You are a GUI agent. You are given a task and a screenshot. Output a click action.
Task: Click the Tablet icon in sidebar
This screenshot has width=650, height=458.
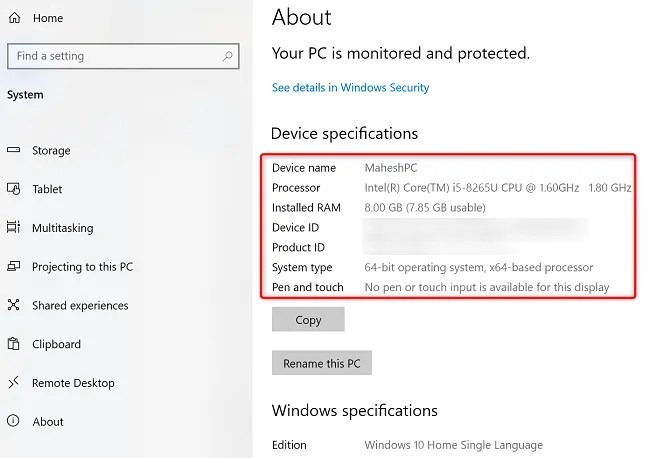click(14, 189)
